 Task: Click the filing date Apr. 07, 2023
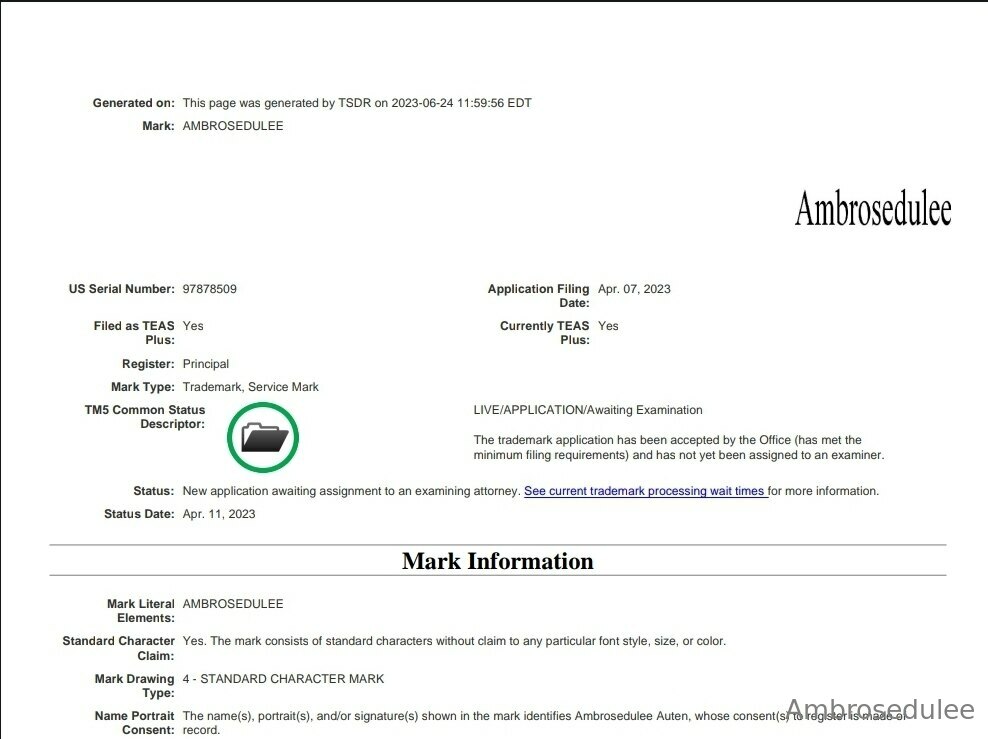coord(634,289)
